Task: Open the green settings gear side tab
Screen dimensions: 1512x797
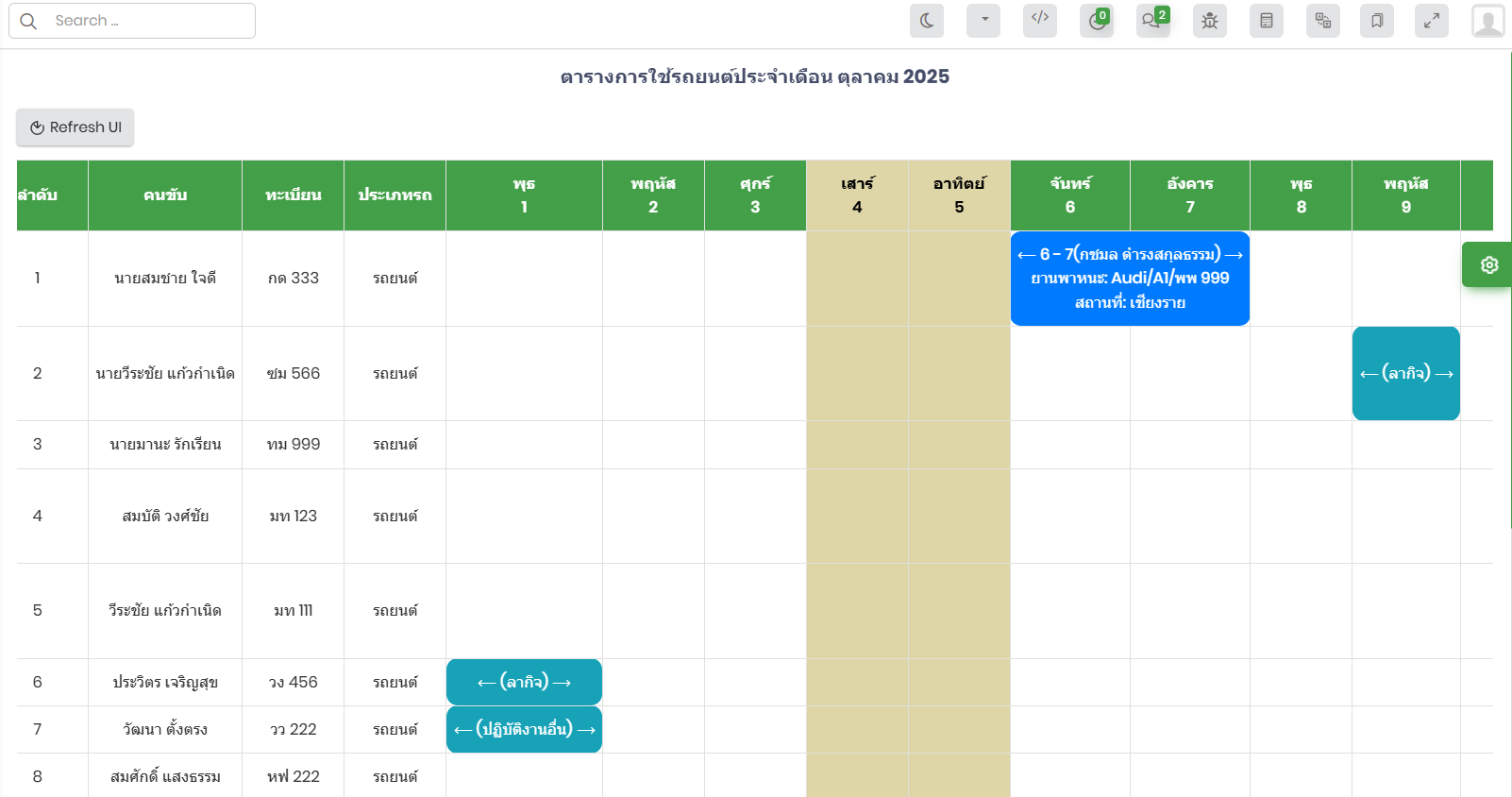Action: [x=1488, y=265]
